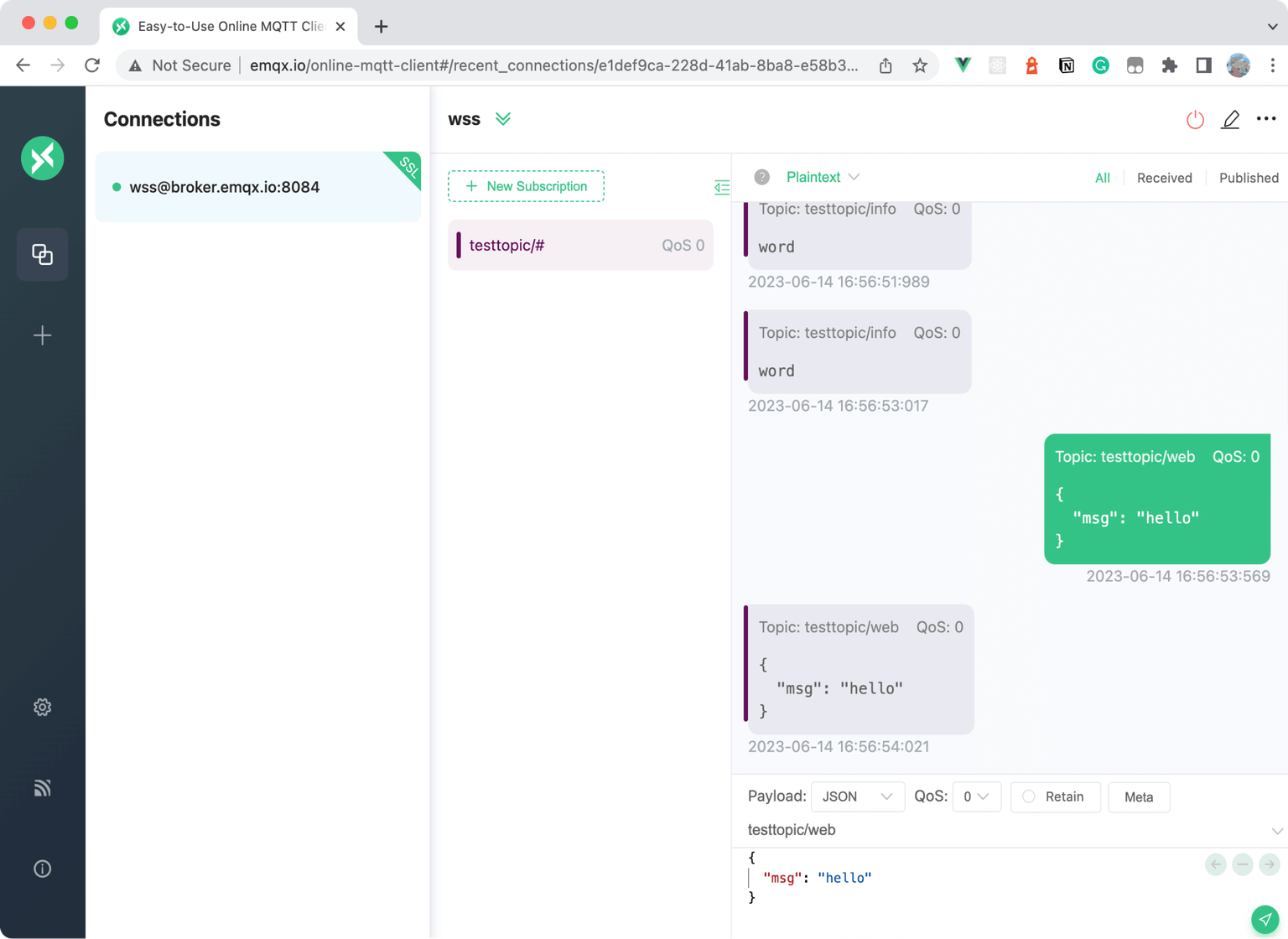Edit the wss connection with the pencil icon
Screen dimensions: 1288x939
click(x=1229, y=120)
